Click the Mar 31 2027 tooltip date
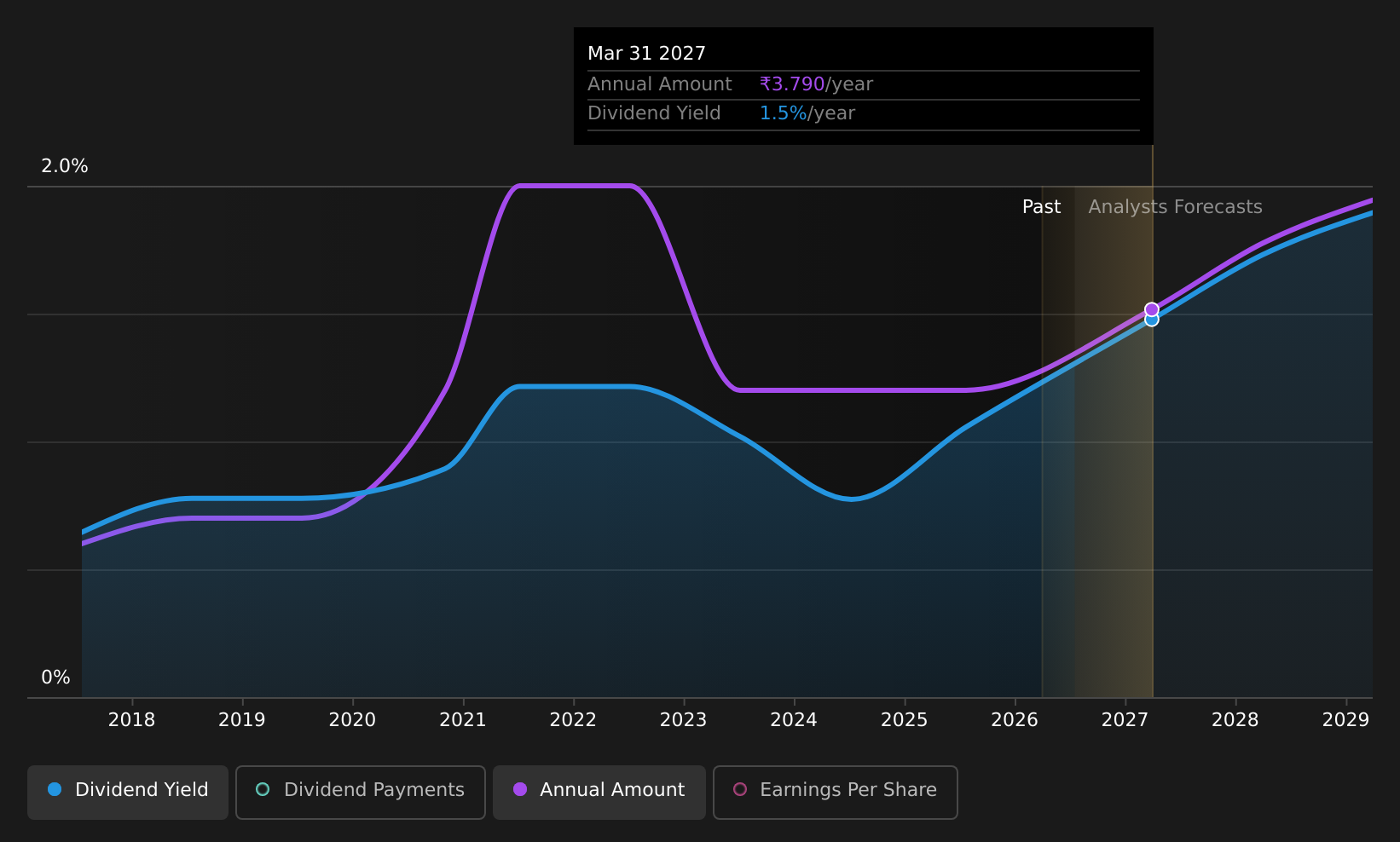Screen dimensions: 1400x842 pyautogui.click(x=647, y=54)
